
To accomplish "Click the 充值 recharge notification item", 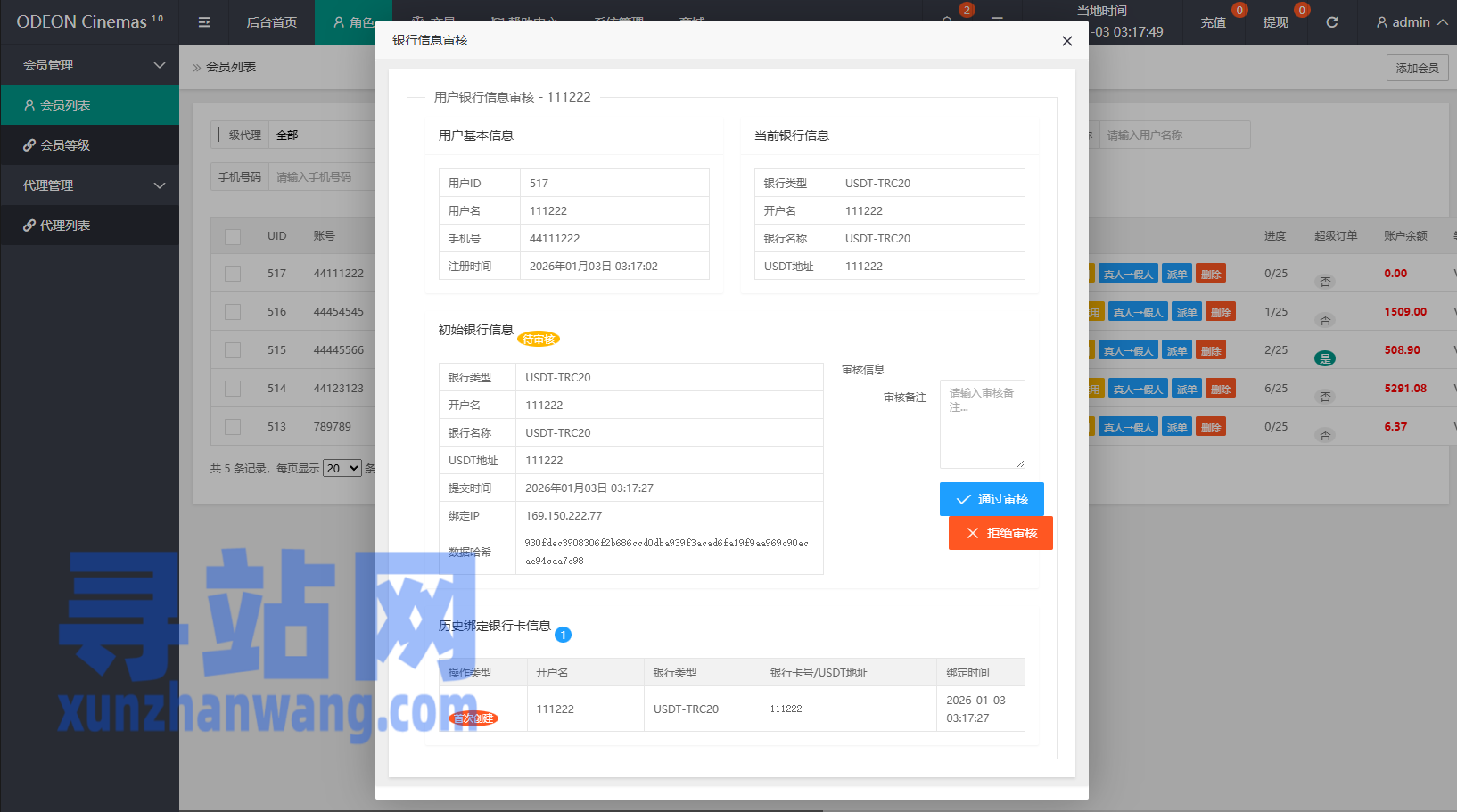I will (1214, 22).
